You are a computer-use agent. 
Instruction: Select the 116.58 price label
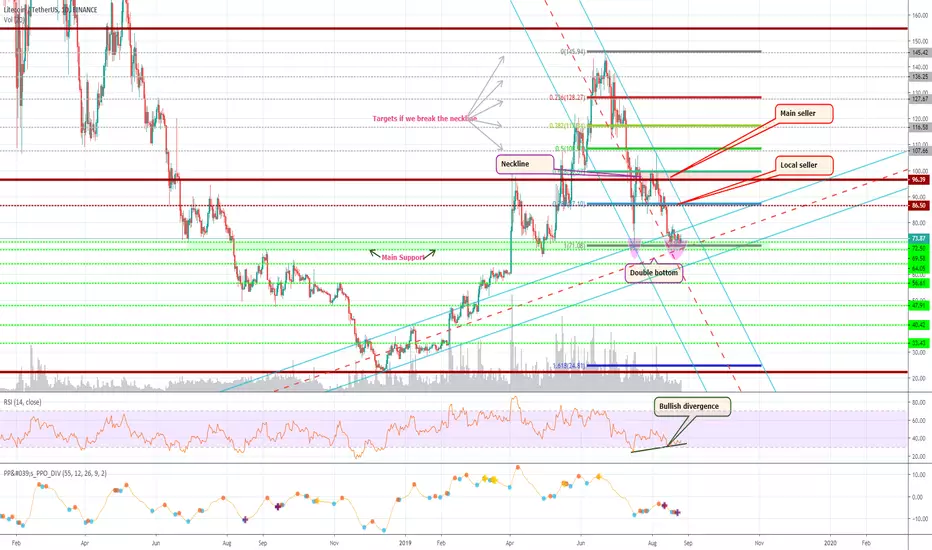click(920, 127)
